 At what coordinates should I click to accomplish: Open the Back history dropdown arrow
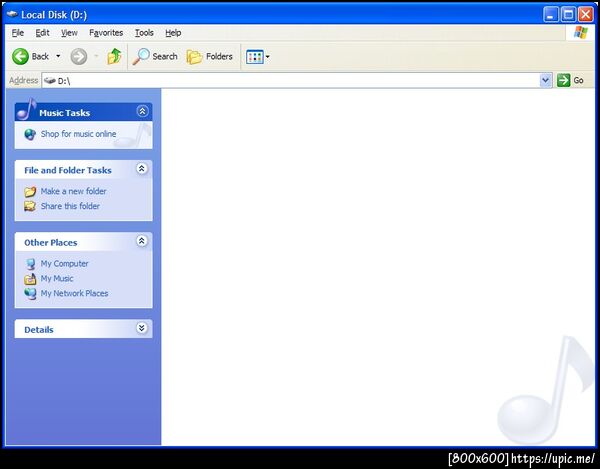click(x=58, y=56)
